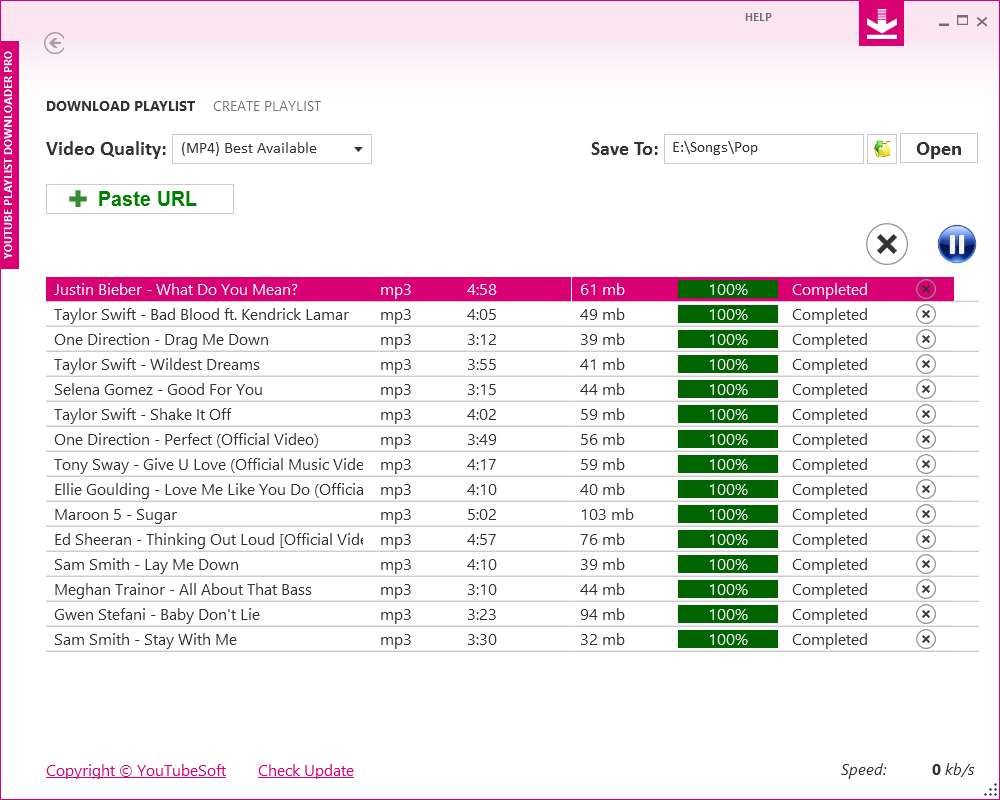
Task: Pause all downloads with blue pause button
Action: tap(957, 244)
